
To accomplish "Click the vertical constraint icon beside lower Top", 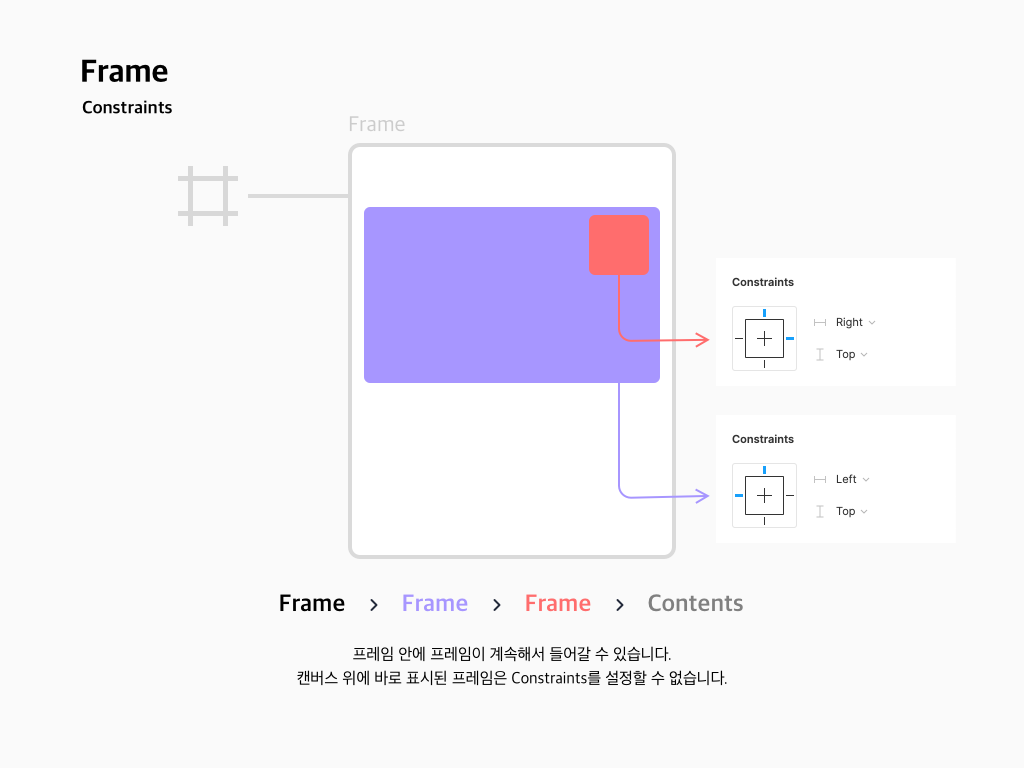I will point(820,511).
